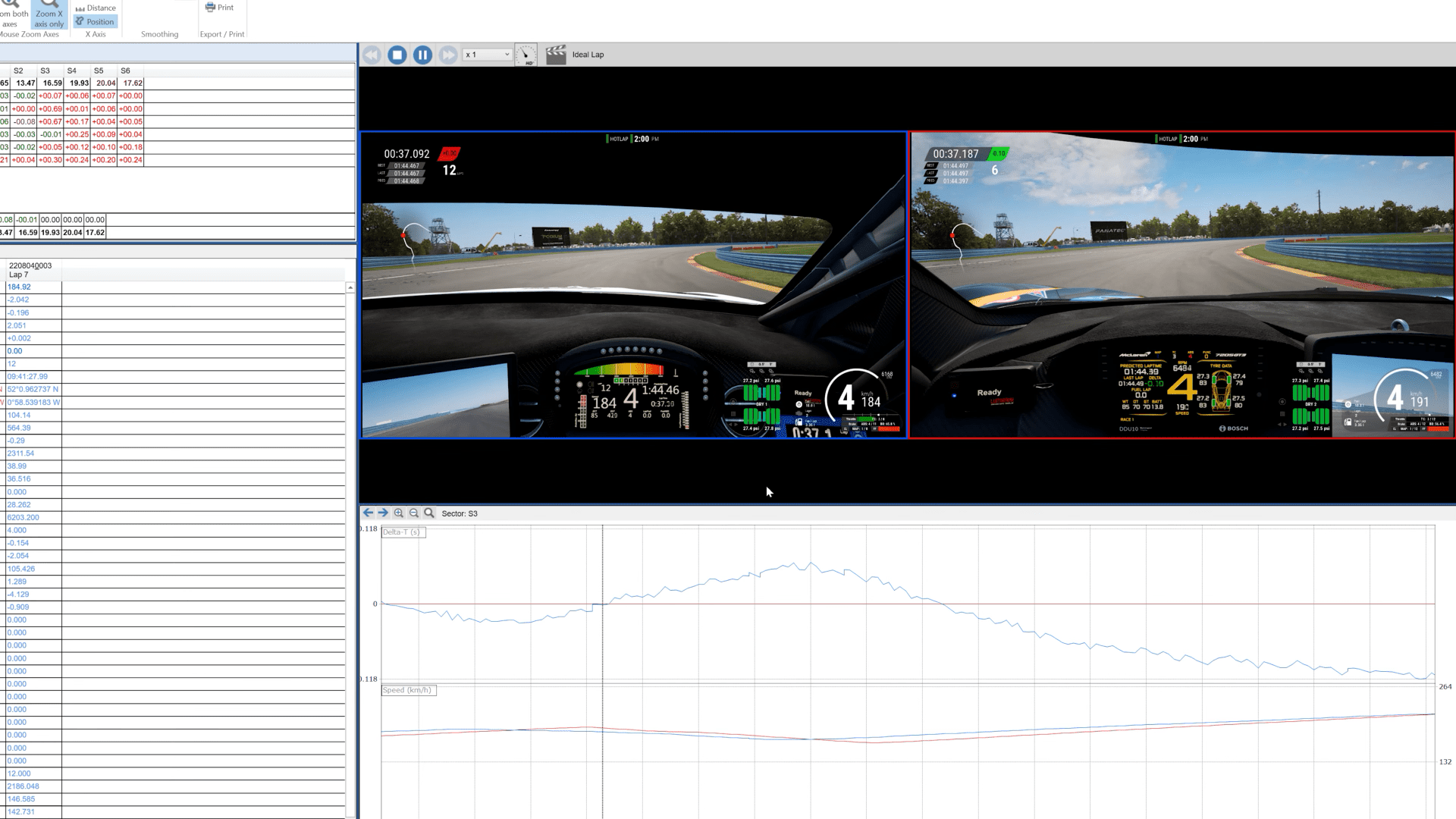Toggle Zoom X axis only mode
This screenshot has width=1456, height=819.
tap(49, 14)
